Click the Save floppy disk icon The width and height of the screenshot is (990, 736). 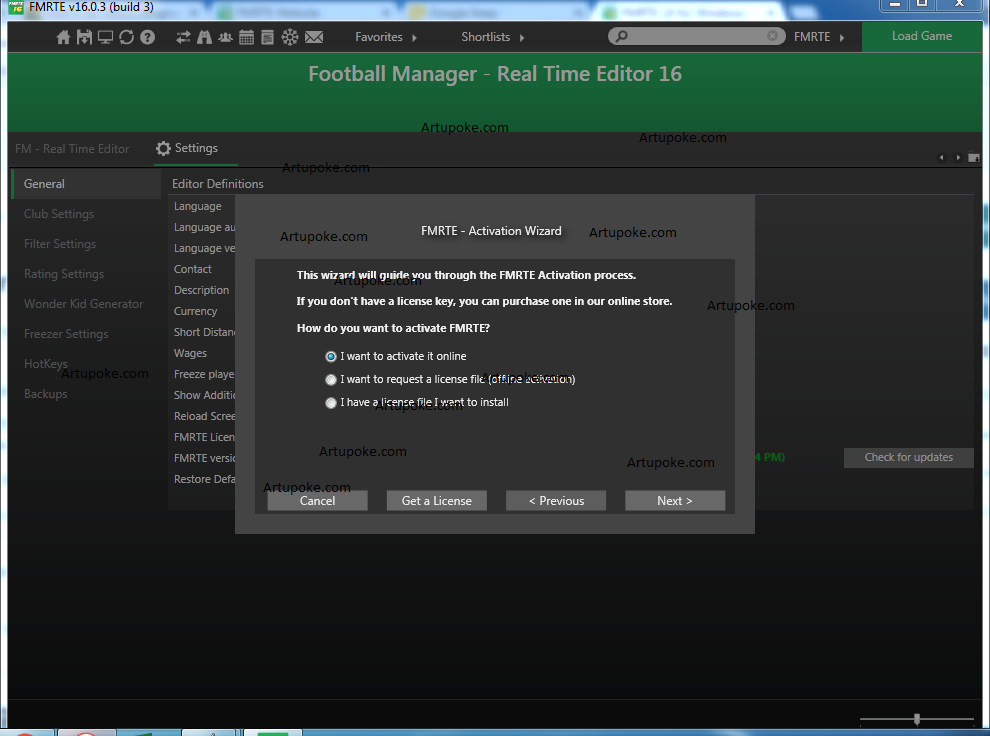point(84,37)
